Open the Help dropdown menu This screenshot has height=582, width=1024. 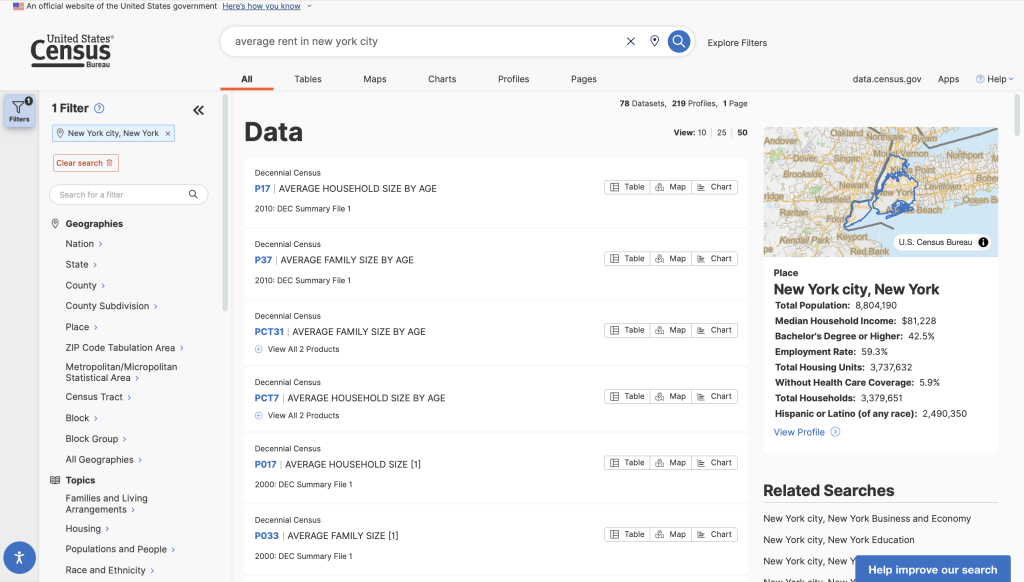point(995,79)
